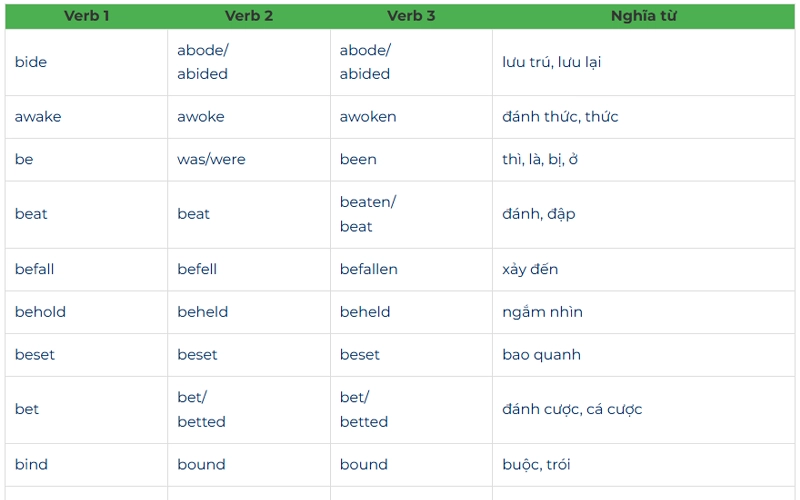Select the meaning 'đánh cược, cá cược'
800x500 pixels.
572,409
